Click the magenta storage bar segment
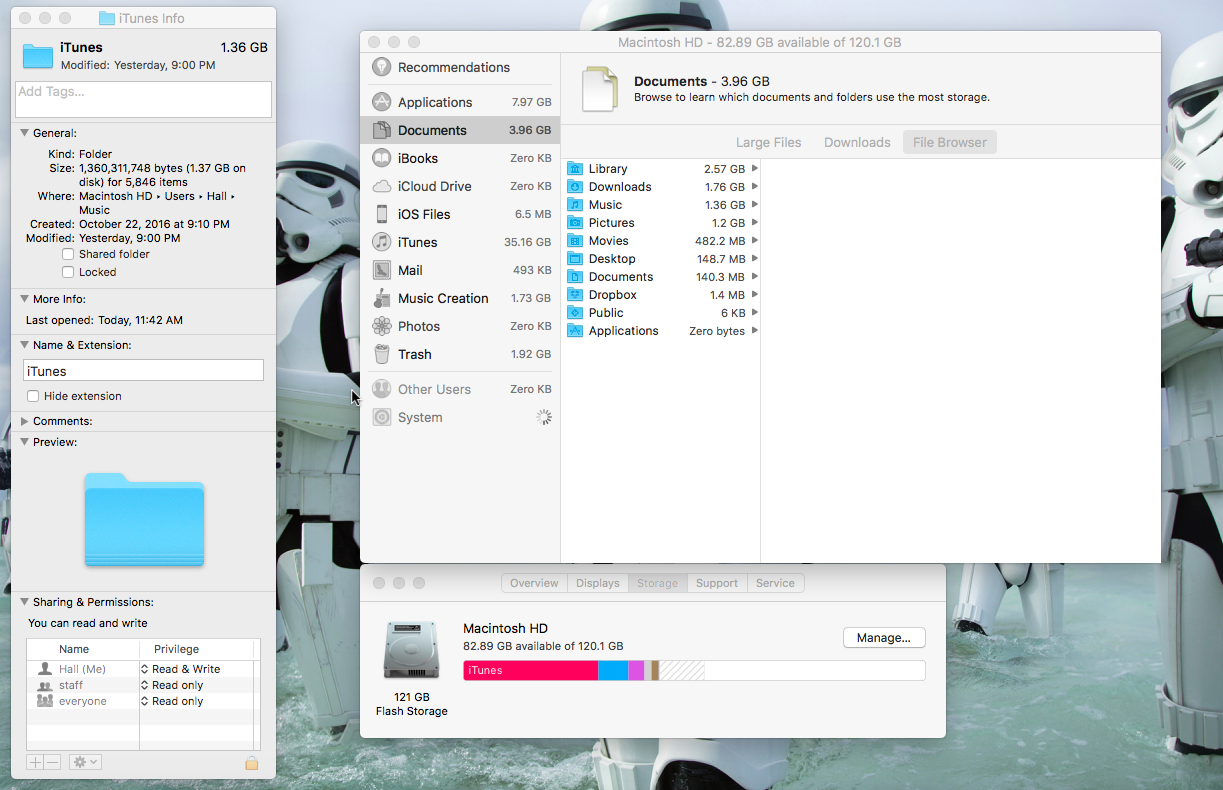 coord(636,670)
